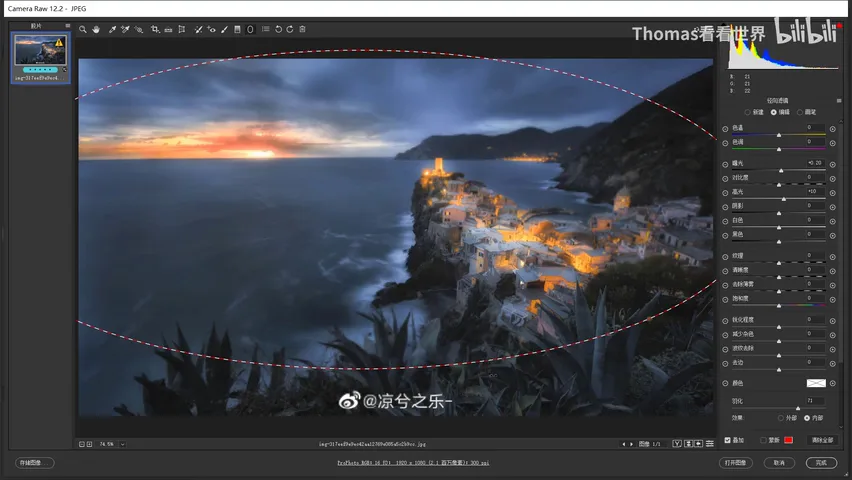Click the 完成 (Done) button
This screenshot has width=852, height=480.
(821, 463)
